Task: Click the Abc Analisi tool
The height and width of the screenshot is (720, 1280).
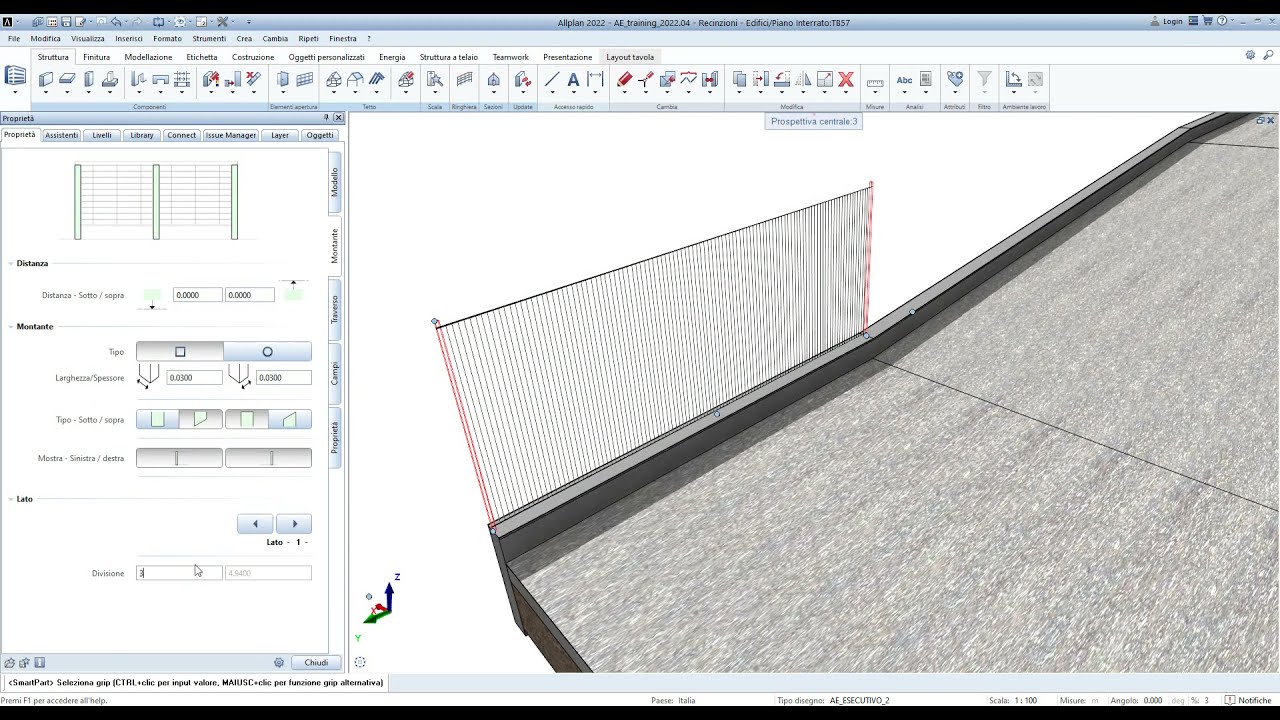Action: 904,79
